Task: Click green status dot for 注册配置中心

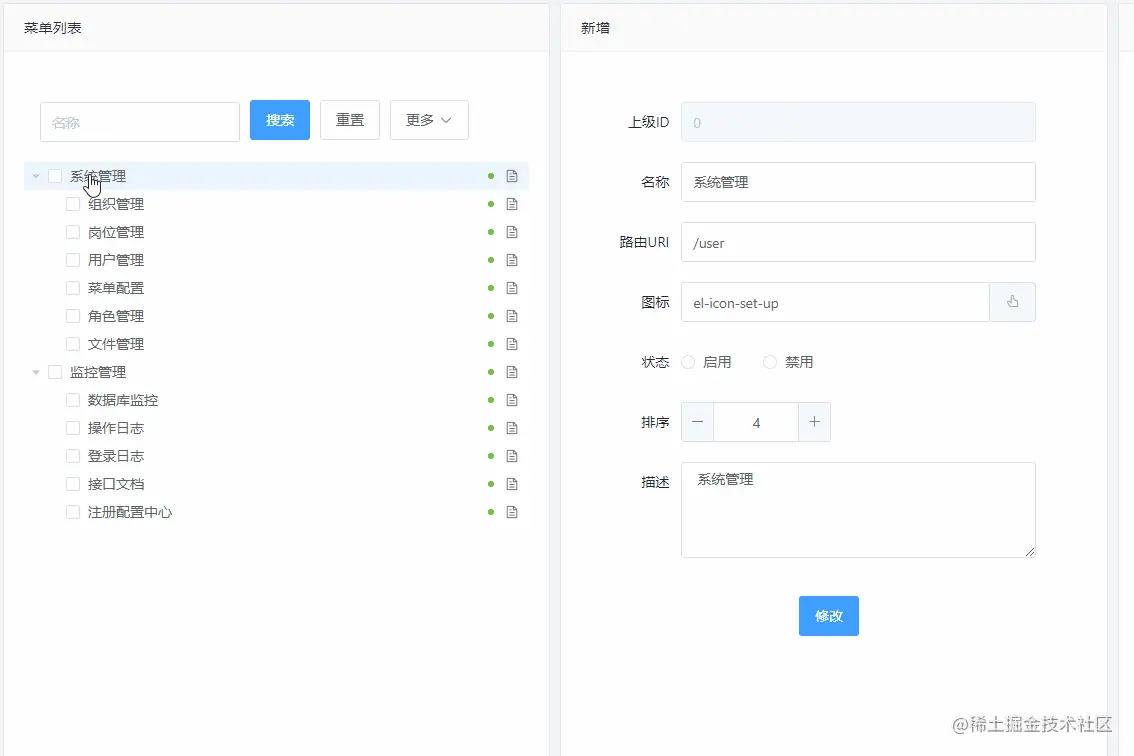Action: point(491,512)
